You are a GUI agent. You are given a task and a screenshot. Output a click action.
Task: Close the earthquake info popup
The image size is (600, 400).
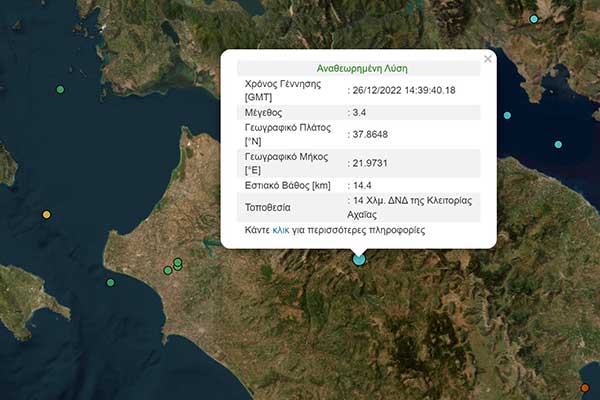488,59
